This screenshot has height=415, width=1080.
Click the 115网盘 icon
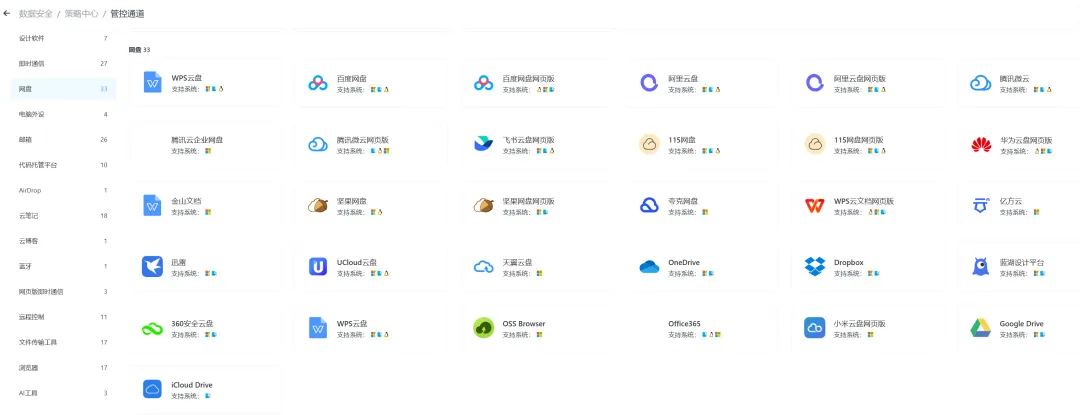[649, 145]
